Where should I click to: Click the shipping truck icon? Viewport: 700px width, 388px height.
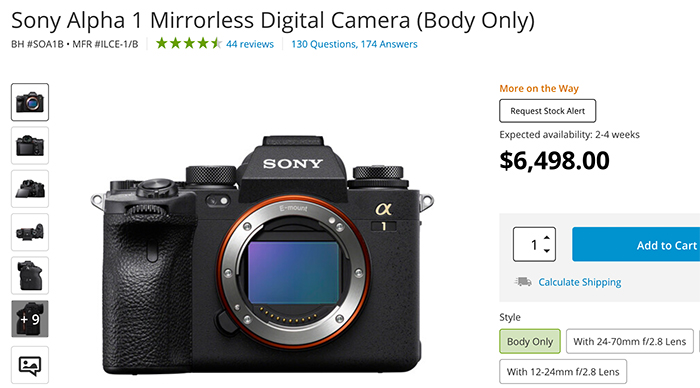tap(523, 282)
